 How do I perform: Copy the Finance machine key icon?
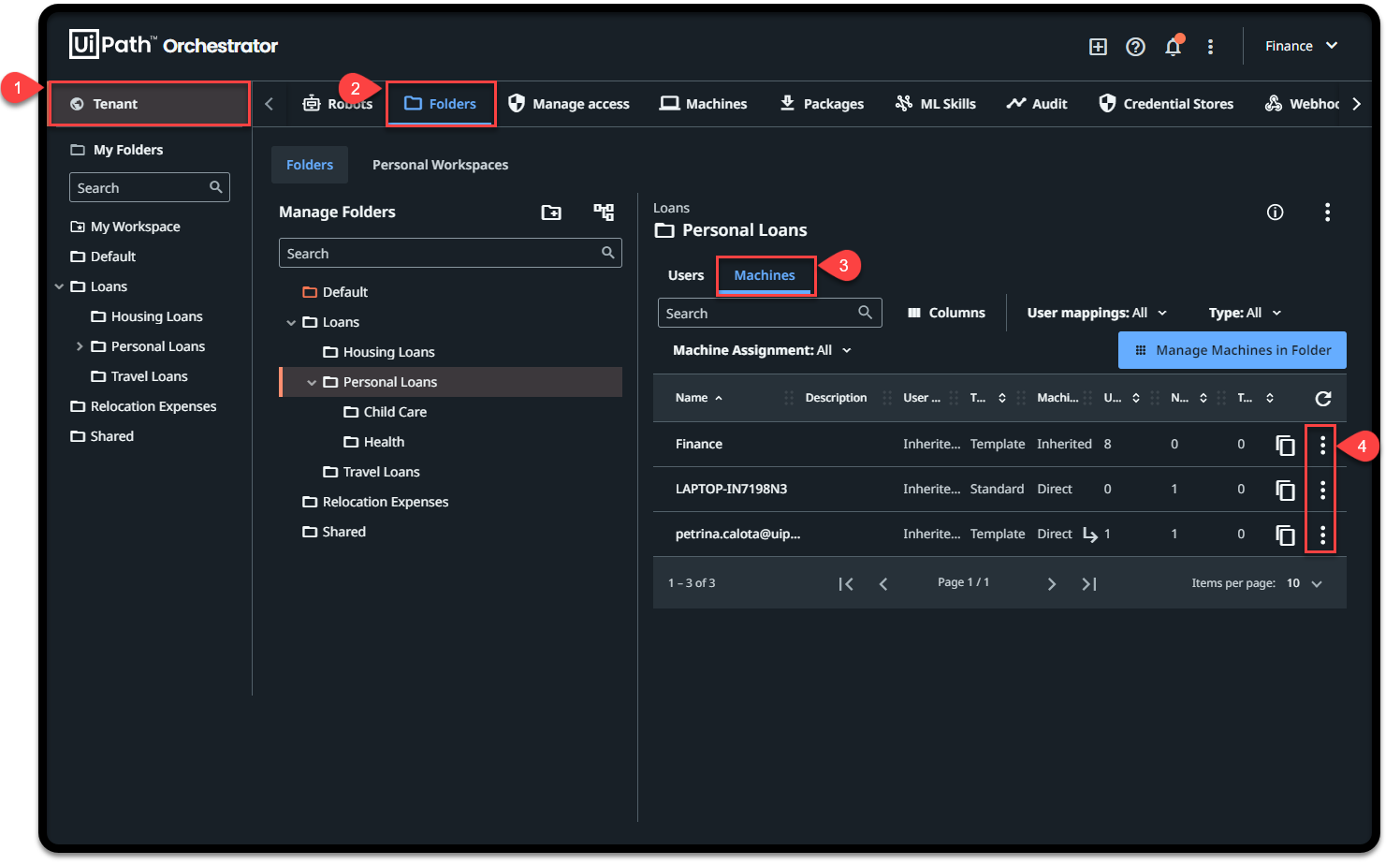(x=1285, y=445)
